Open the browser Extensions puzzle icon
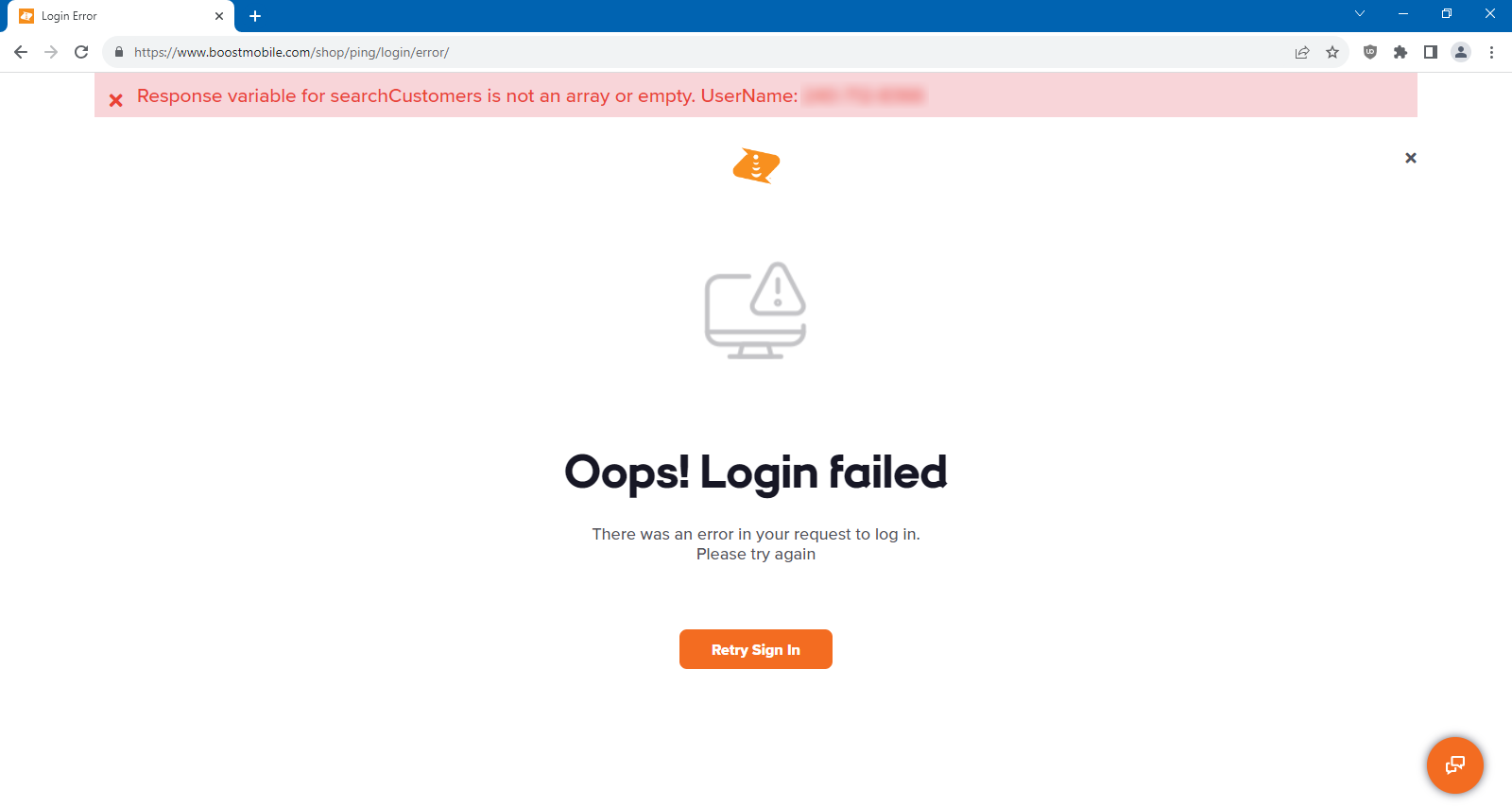The image size is (1512, 807). 1400,52
